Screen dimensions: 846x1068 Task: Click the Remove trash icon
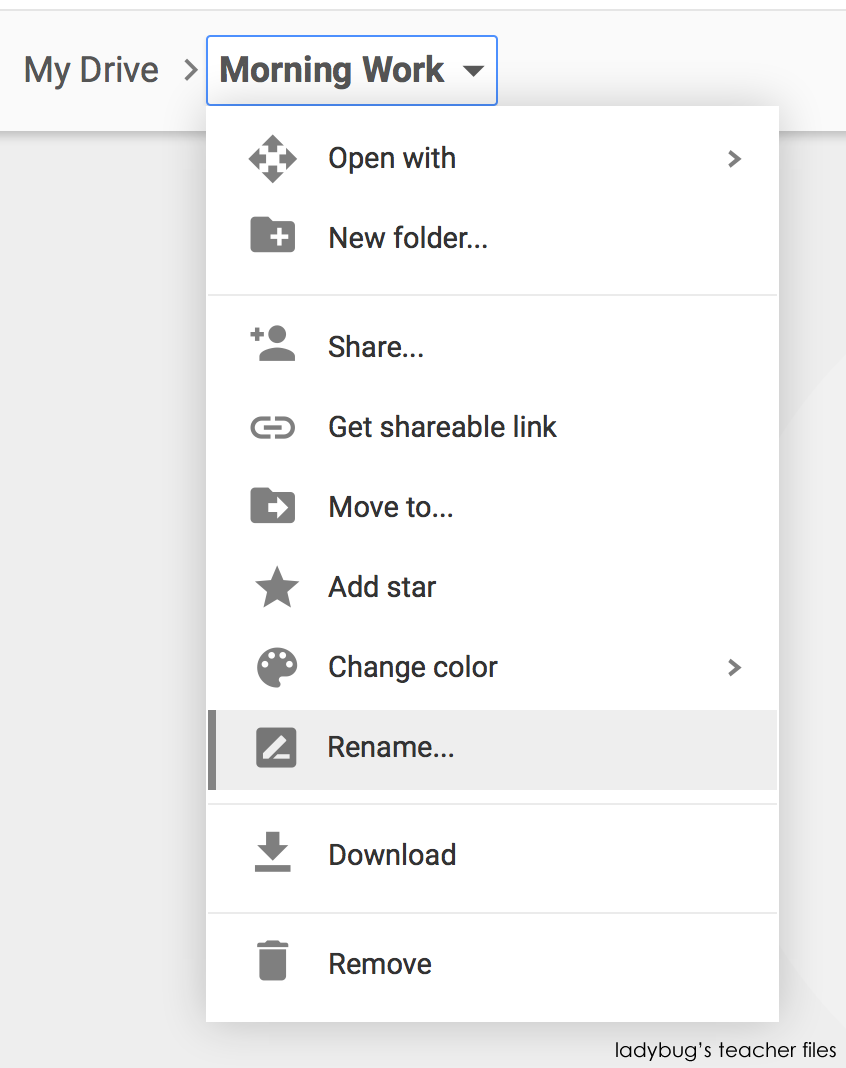point(272,963)
